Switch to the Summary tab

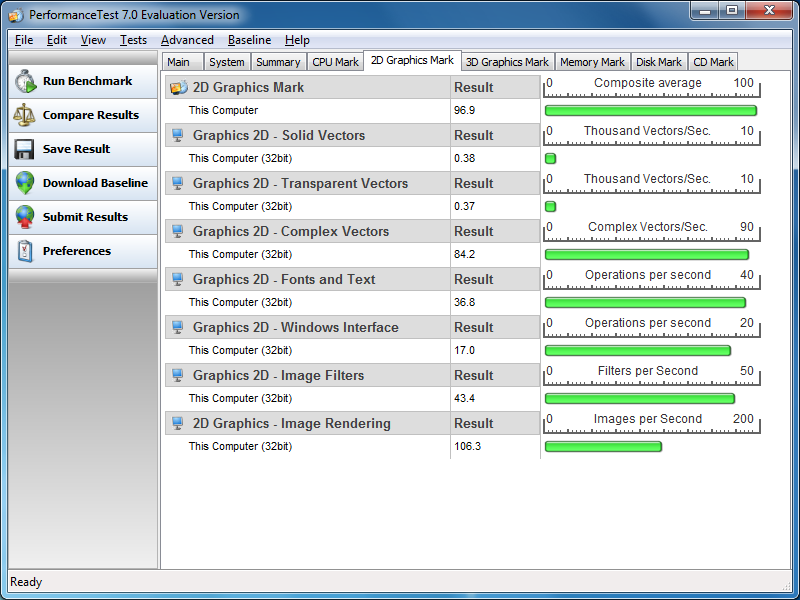click(x=278, y=62)
